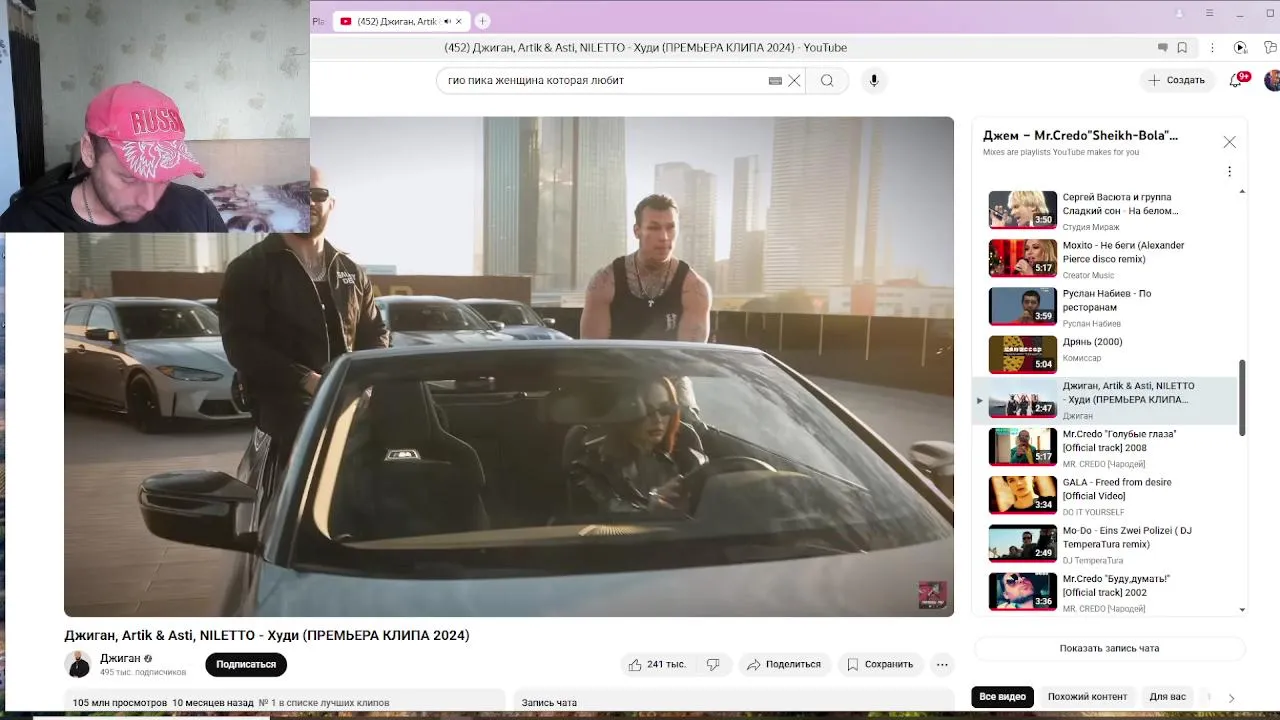
Task: Open the playlist three-dots options menu
Action: pyautogui.click(x=1229, y=171)
